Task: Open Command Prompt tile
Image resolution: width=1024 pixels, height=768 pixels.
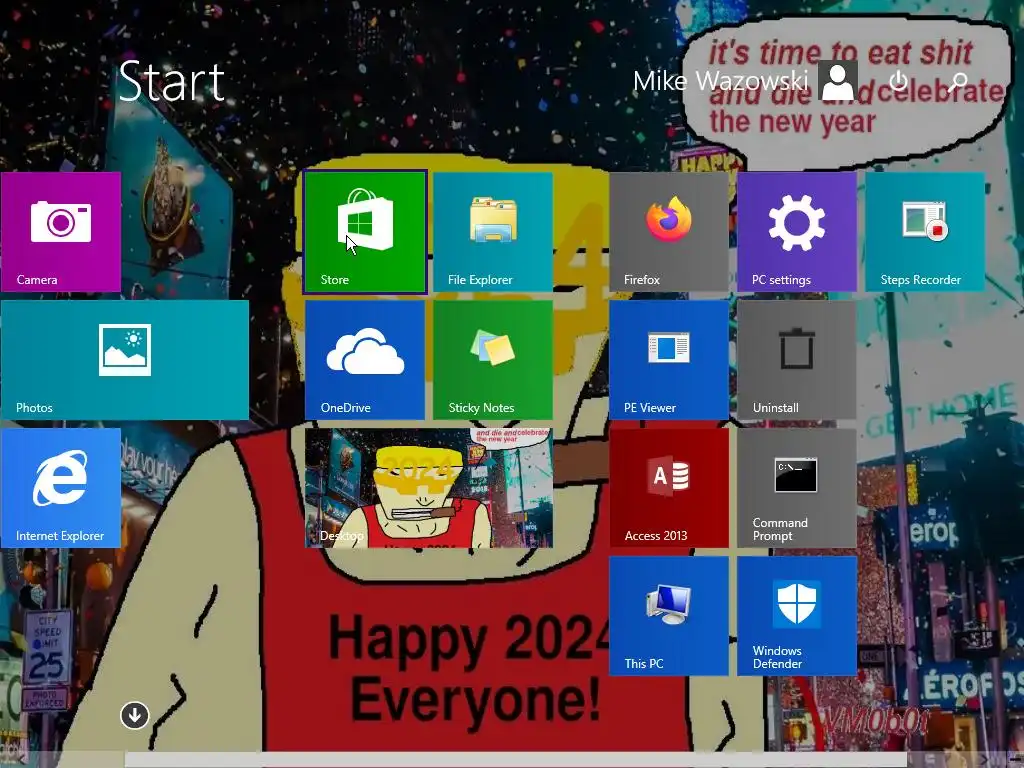Action: point(797,488)
